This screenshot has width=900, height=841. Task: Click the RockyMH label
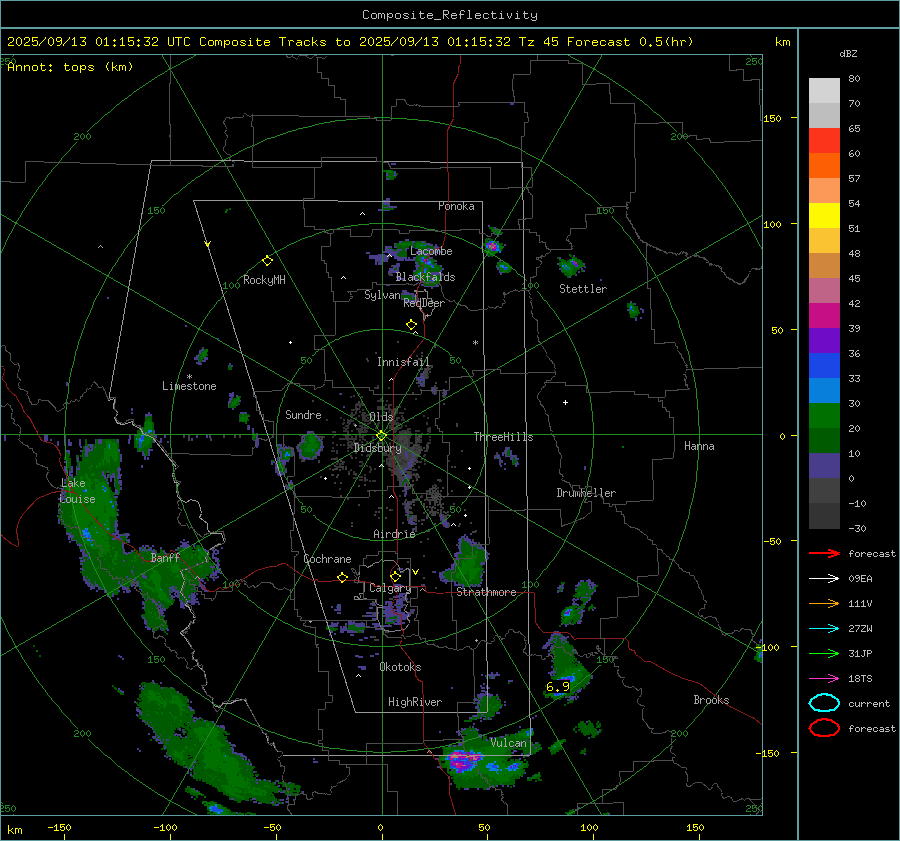point(264,280)
